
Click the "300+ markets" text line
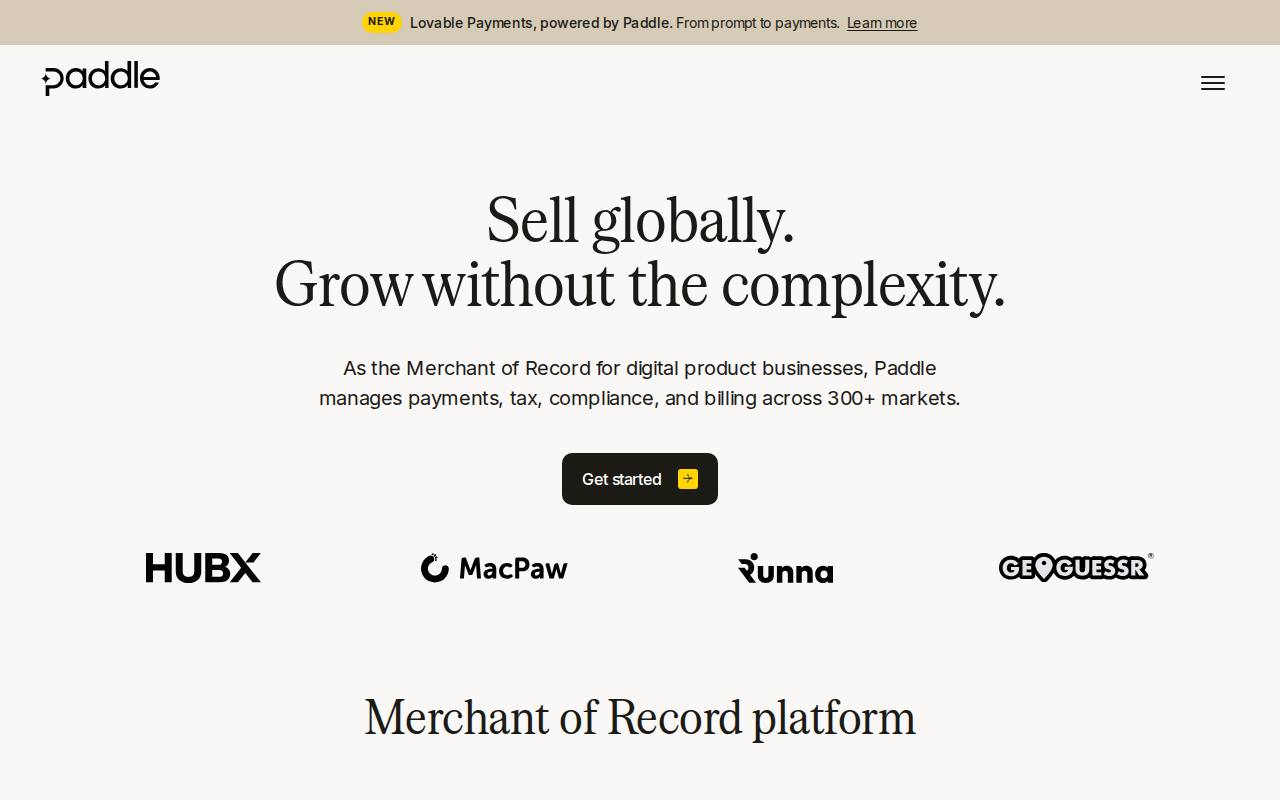pyautogui.click(x=640, y=398)
